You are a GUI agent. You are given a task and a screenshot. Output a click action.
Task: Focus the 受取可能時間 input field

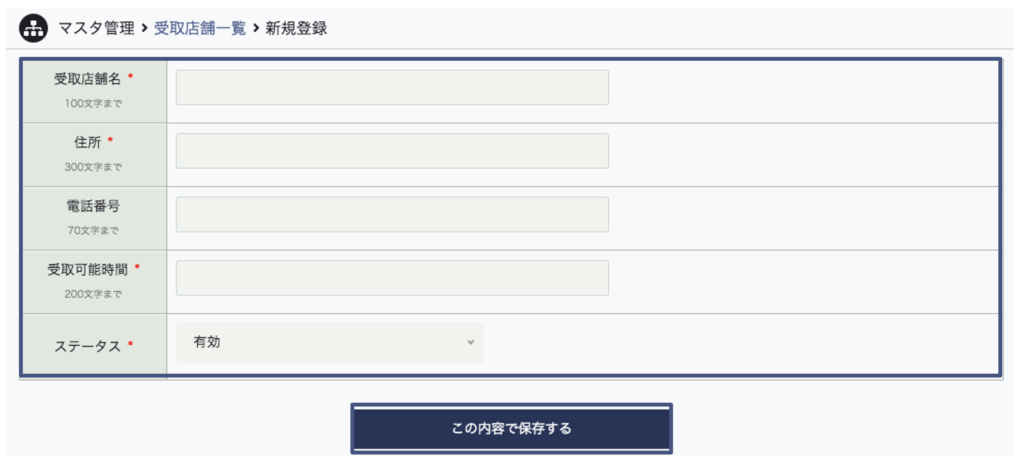tap(392, 278)
